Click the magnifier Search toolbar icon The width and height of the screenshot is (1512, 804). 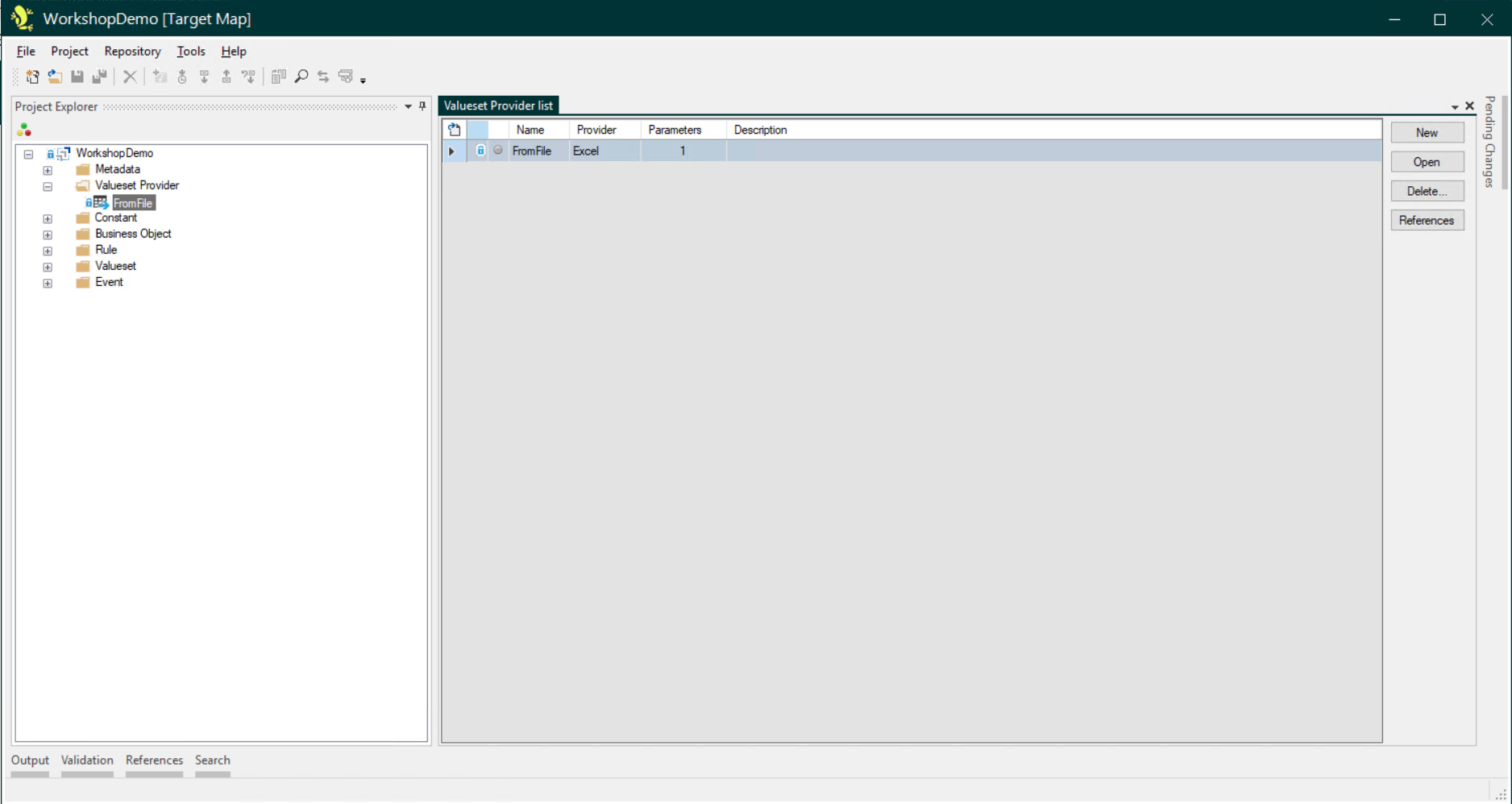tap(301, 77)
